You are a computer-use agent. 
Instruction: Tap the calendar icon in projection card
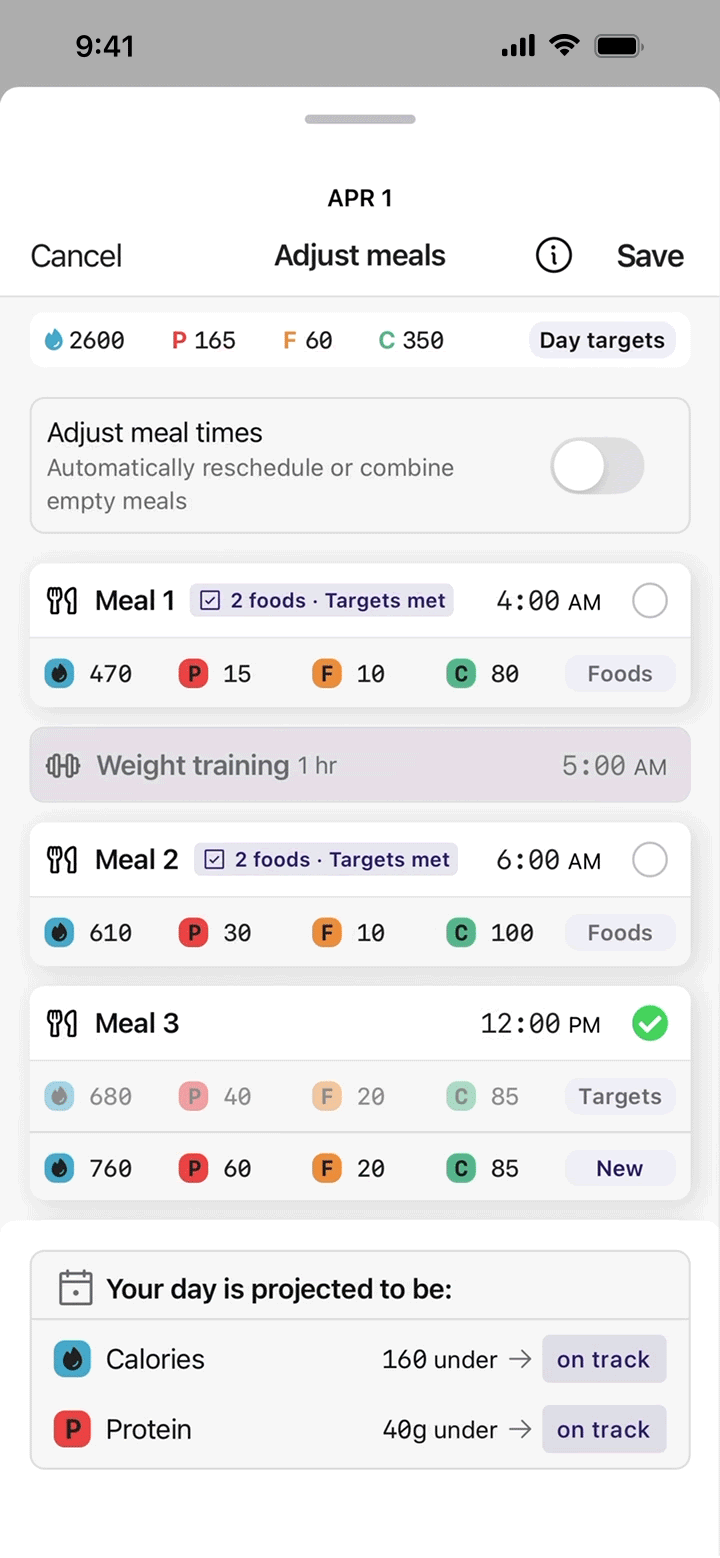tap(76, 1288)
